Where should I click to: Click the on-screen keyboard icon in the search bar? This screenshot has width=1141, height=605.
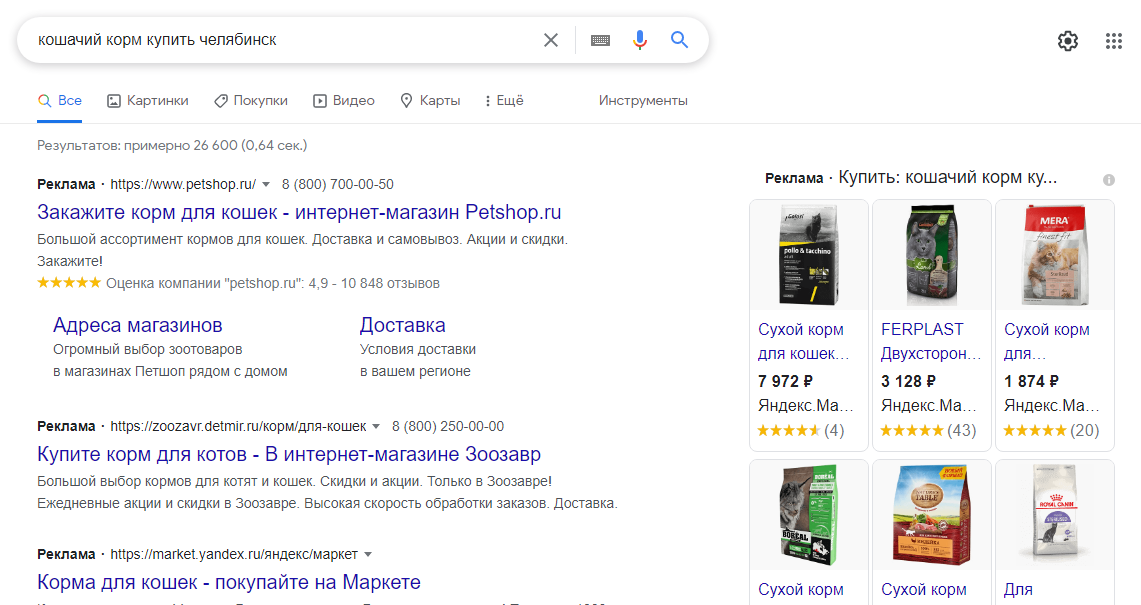pyautogui.click(x=600, y=40)
